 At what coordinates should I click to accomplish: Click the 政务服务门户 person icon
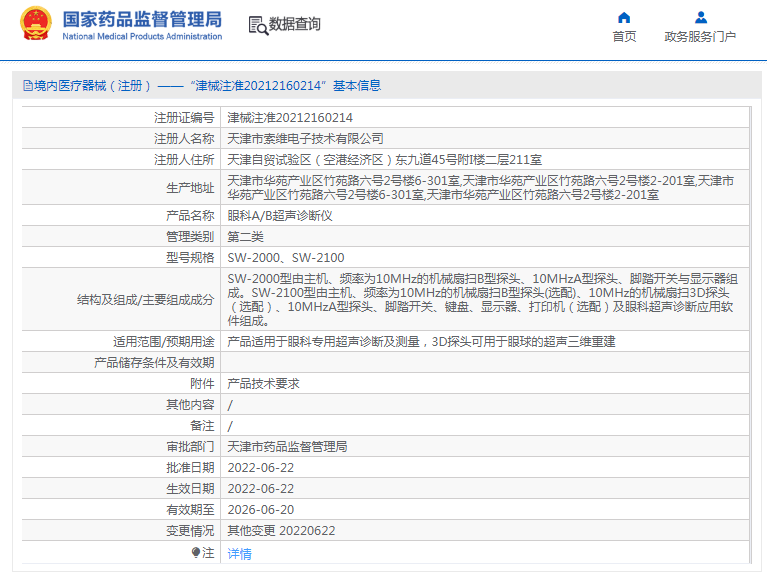click(700, 17)
